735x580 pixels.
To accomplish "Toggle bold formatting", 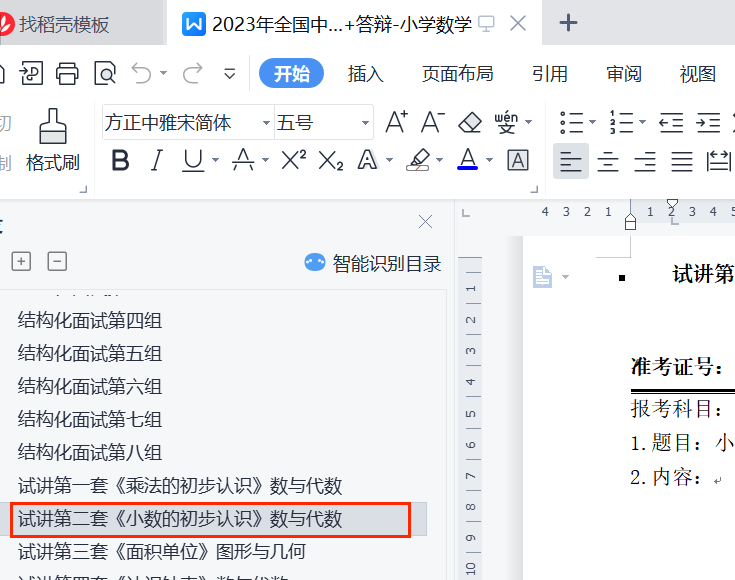I will coord(120,160).
